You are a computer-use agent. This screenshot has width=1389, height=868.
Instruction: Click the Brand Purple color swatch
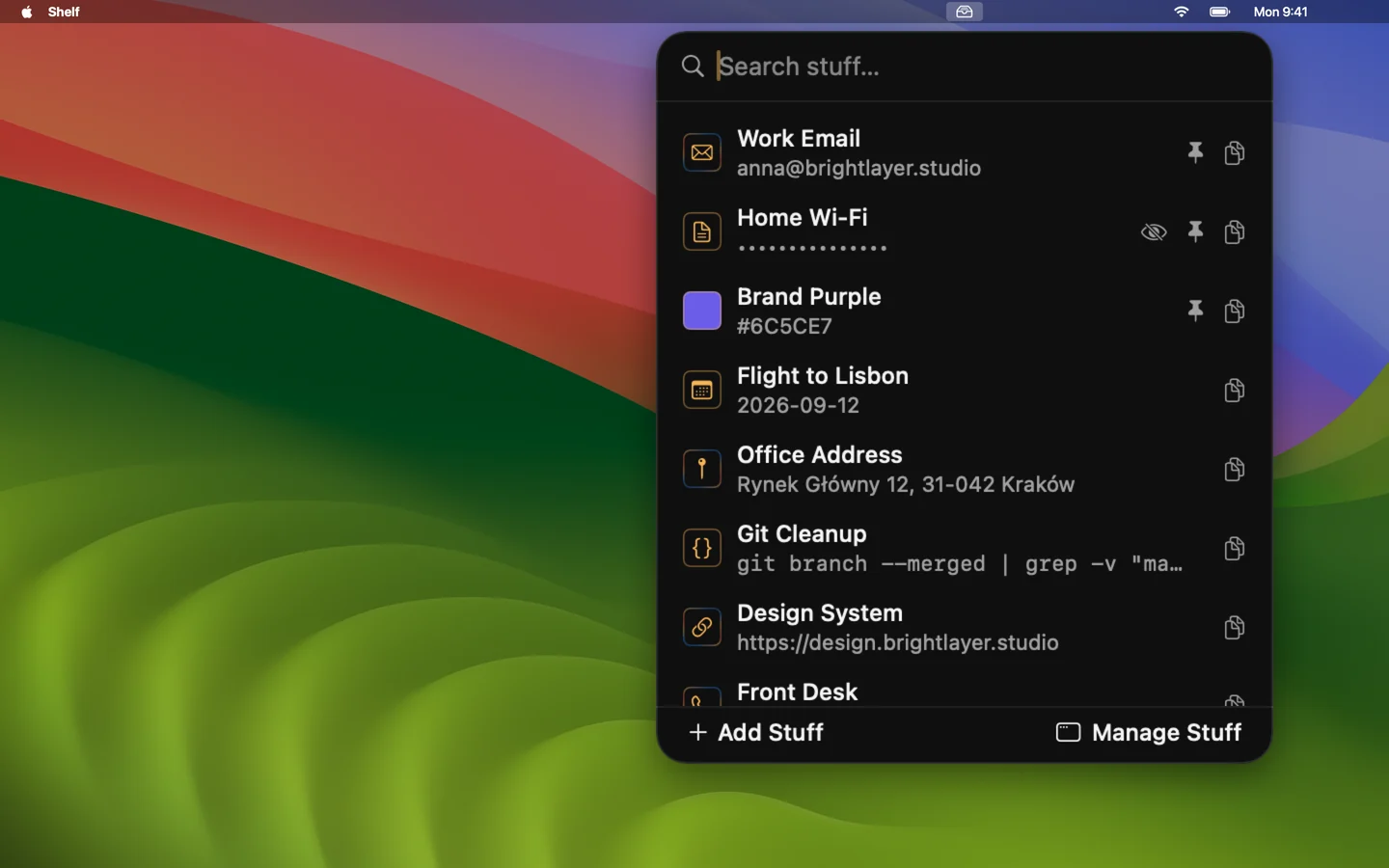tap(702, 311)
